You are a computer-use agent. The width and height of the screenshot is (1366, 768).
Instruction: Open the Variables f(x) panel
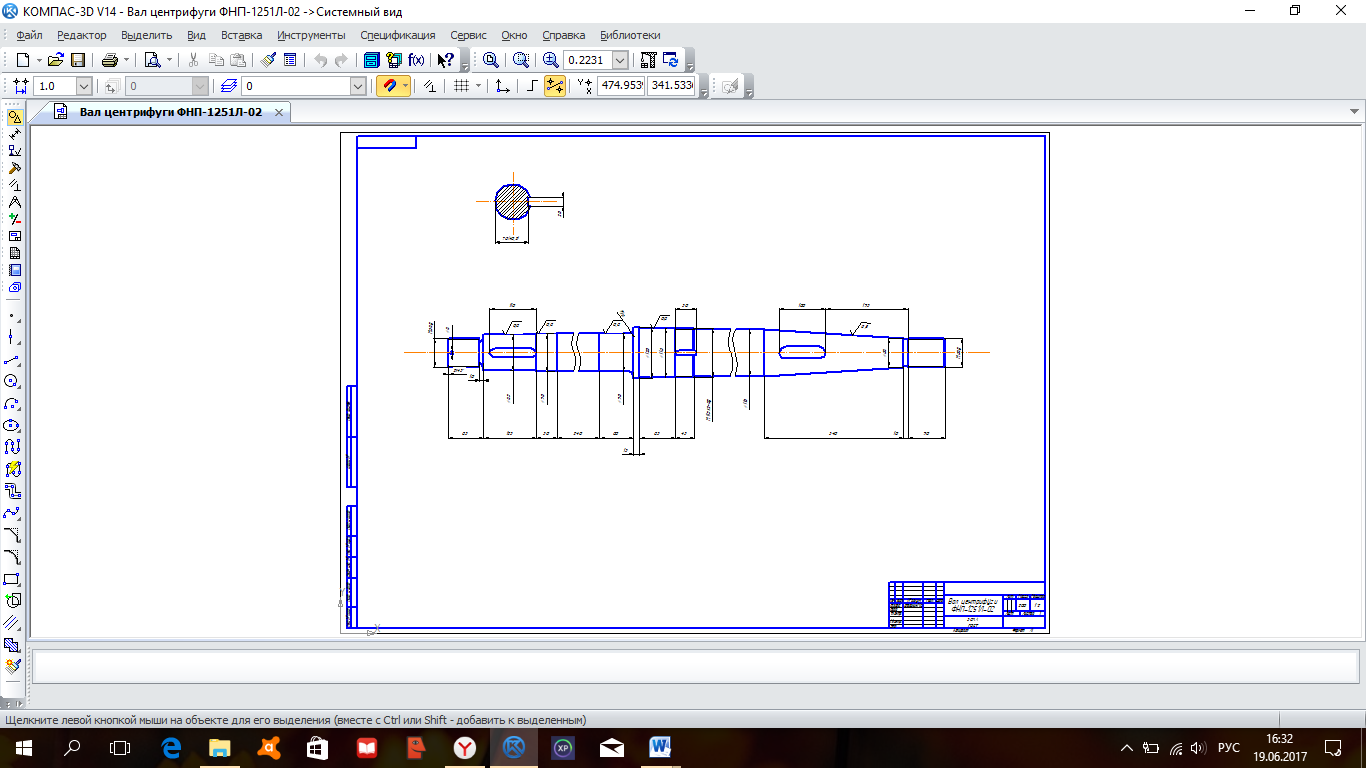pos(416,60)
